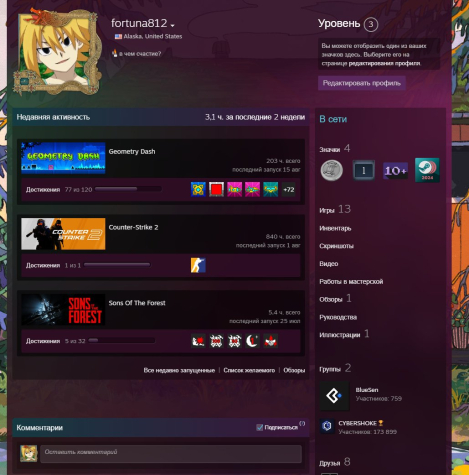Open the Инвентарь section in sidebar
Viewport: 469px width, 475px height.
click(335, 228)
